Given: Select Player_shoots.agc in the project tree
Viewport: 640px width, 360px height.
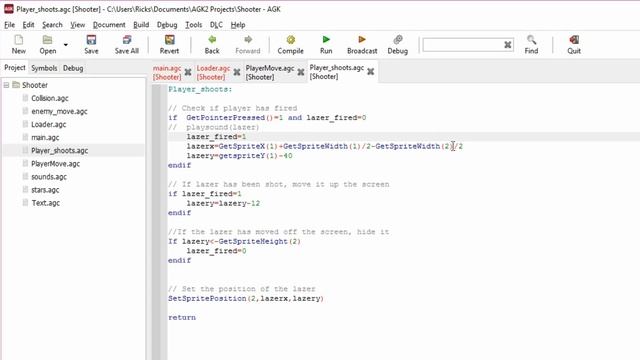Looking at the screenshot, I should [x=60, y=150].
